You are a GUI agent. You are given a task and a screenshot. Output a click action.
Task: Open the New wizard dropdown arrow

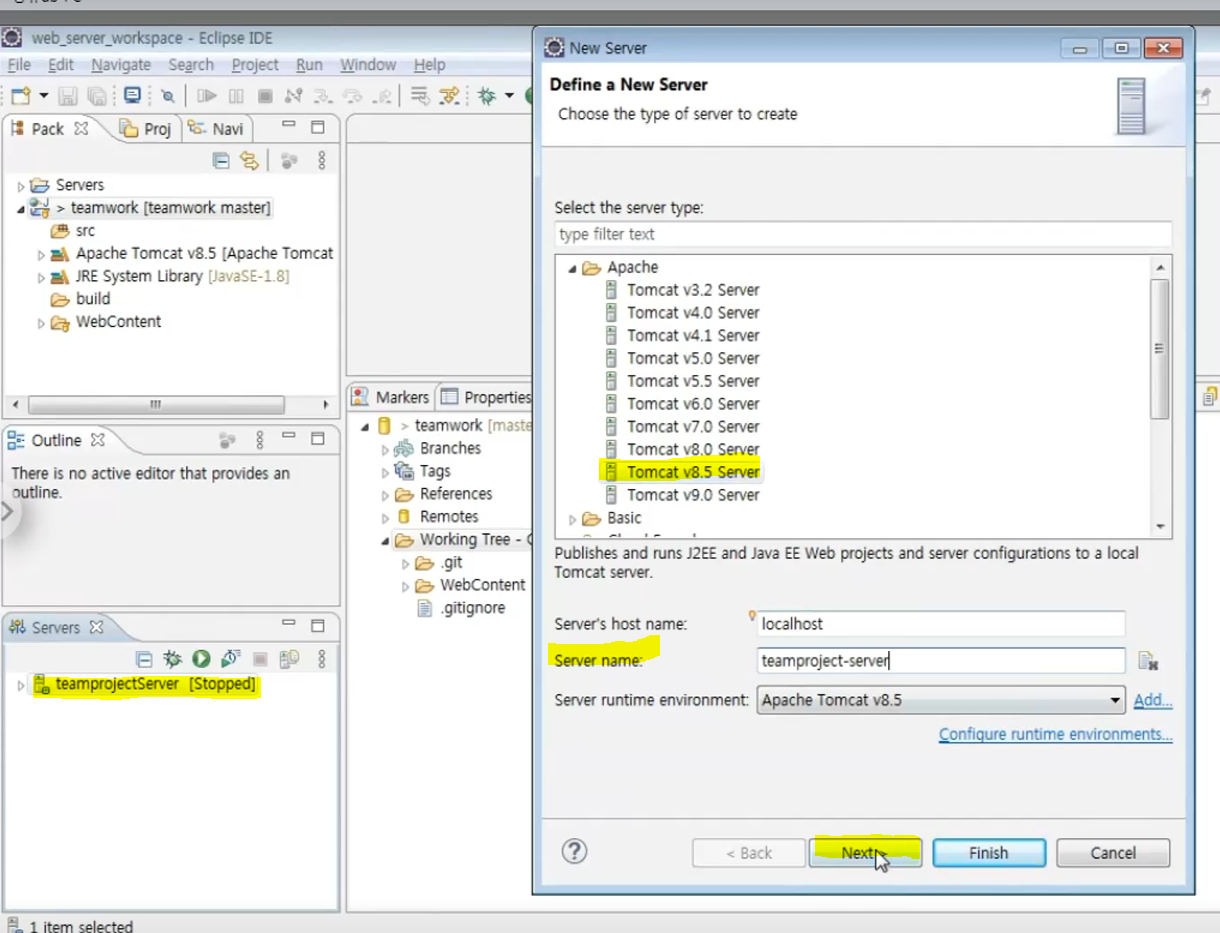pos(43,96)
